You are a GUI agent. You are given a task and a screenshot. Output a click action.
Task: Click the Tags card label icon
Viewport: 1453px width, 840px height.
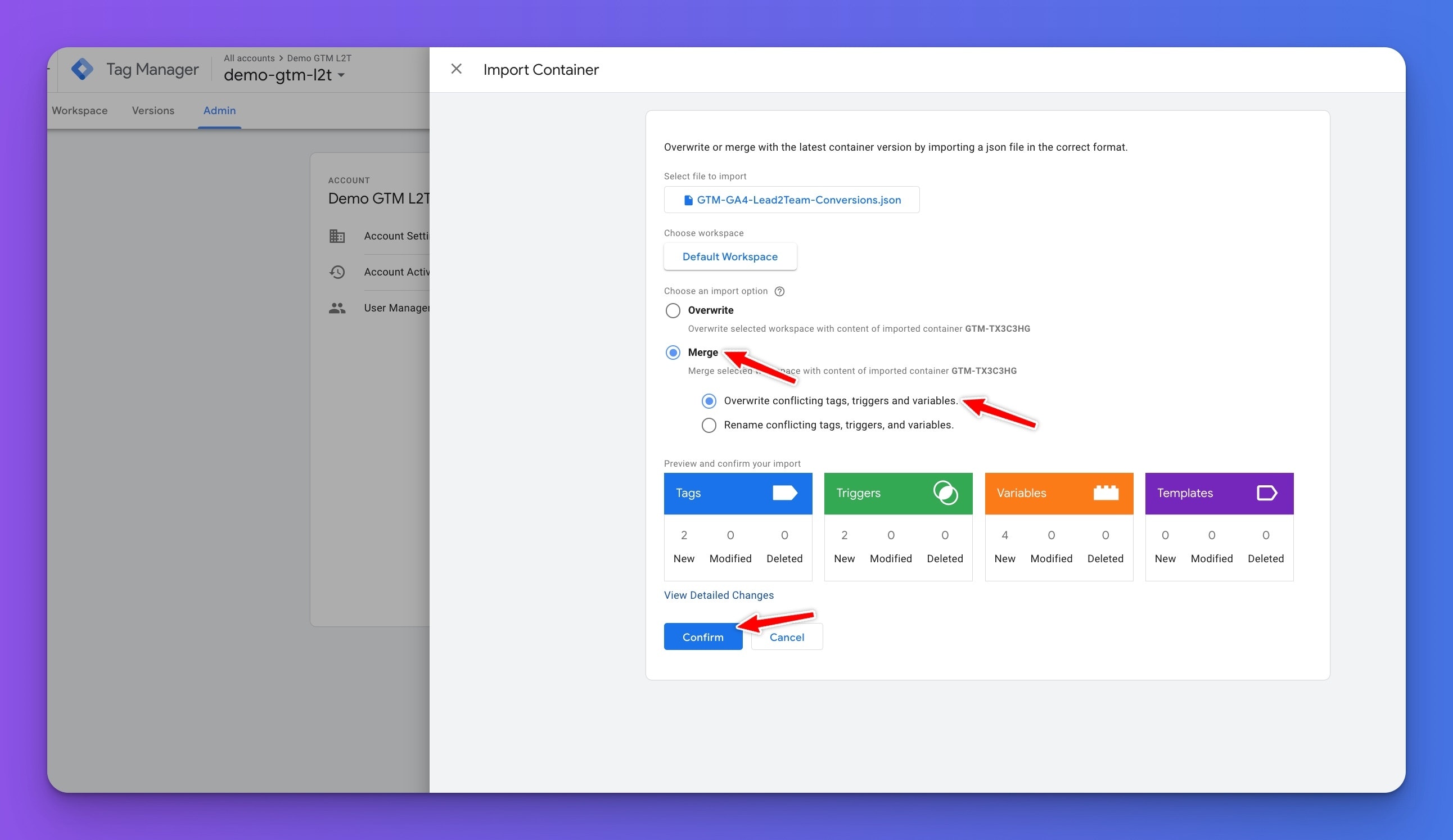(785, 493)
